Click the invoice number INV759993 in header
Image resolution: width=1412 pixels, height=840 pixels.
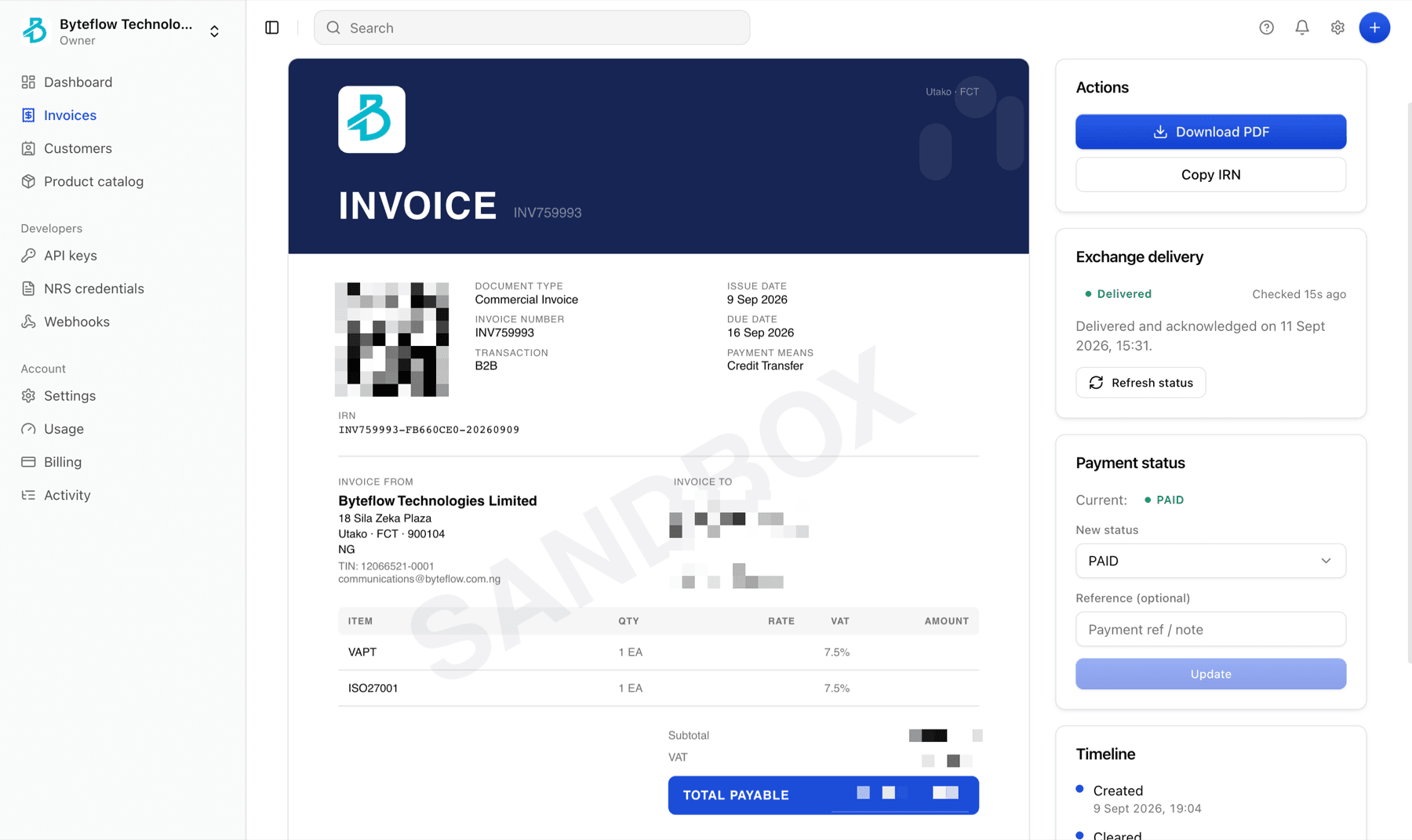[x=548, y=213]
